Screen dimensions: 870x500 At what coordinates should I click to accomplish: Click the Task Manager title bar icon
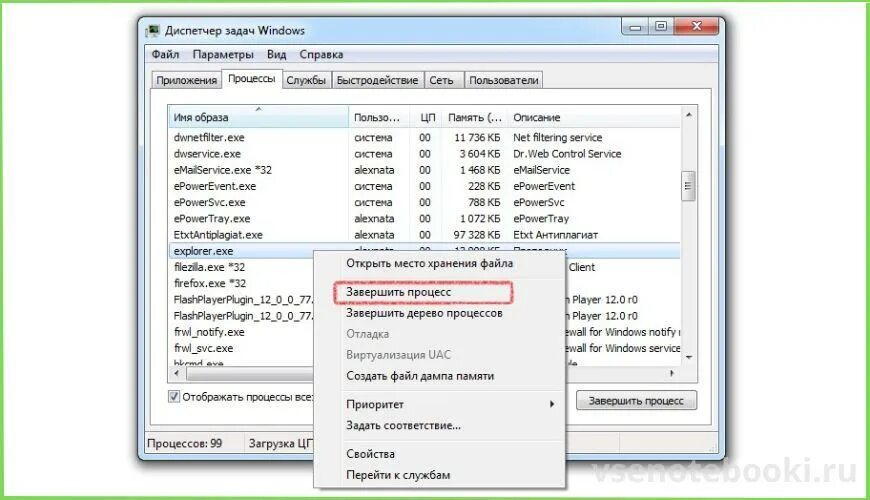click(x=153, y=31)
